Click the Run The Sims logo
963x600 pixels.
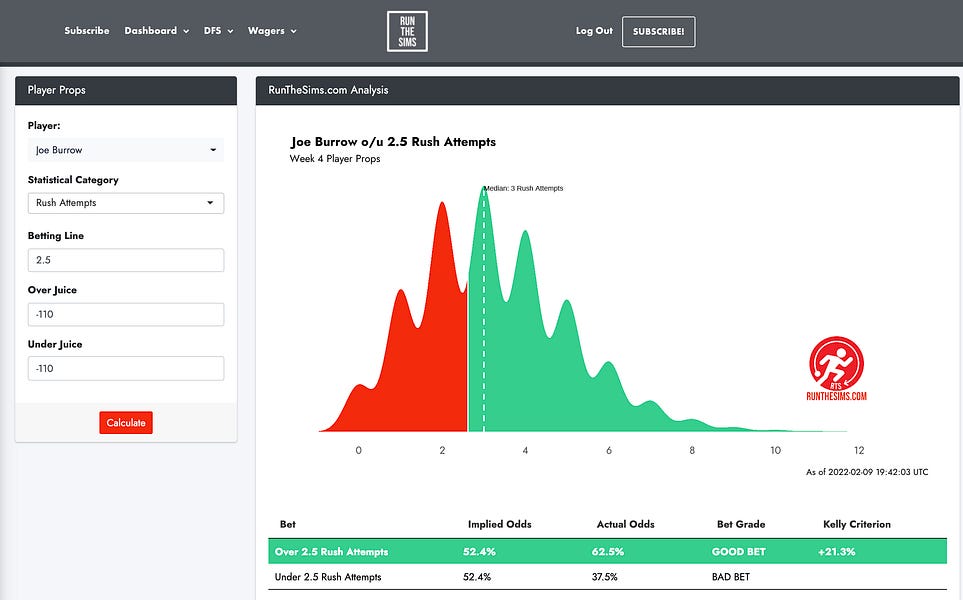pos(407,31)
